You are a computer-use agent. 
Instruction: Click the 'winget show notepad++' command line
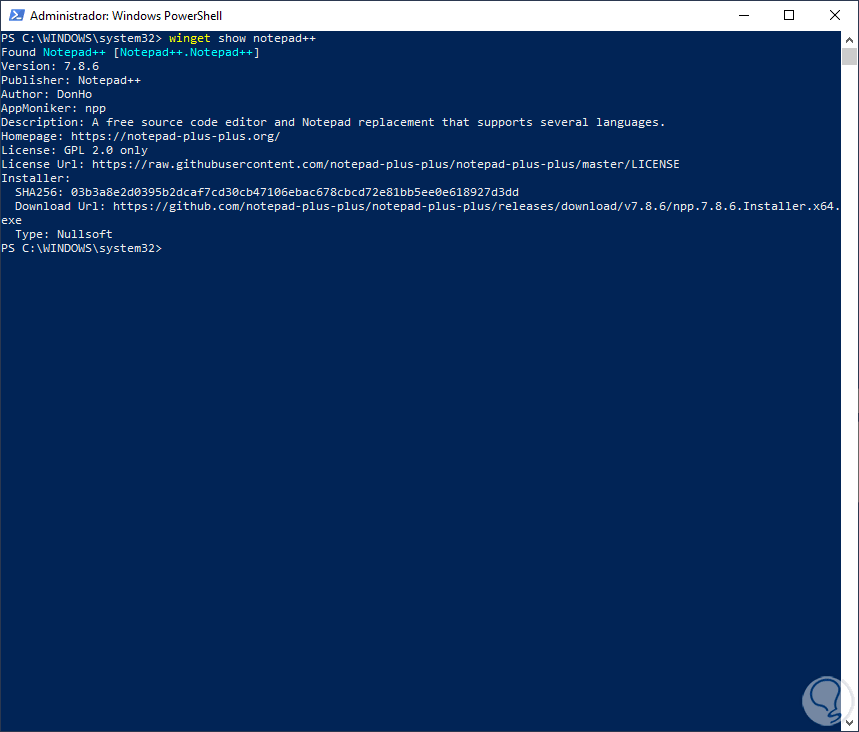[158, 38]
